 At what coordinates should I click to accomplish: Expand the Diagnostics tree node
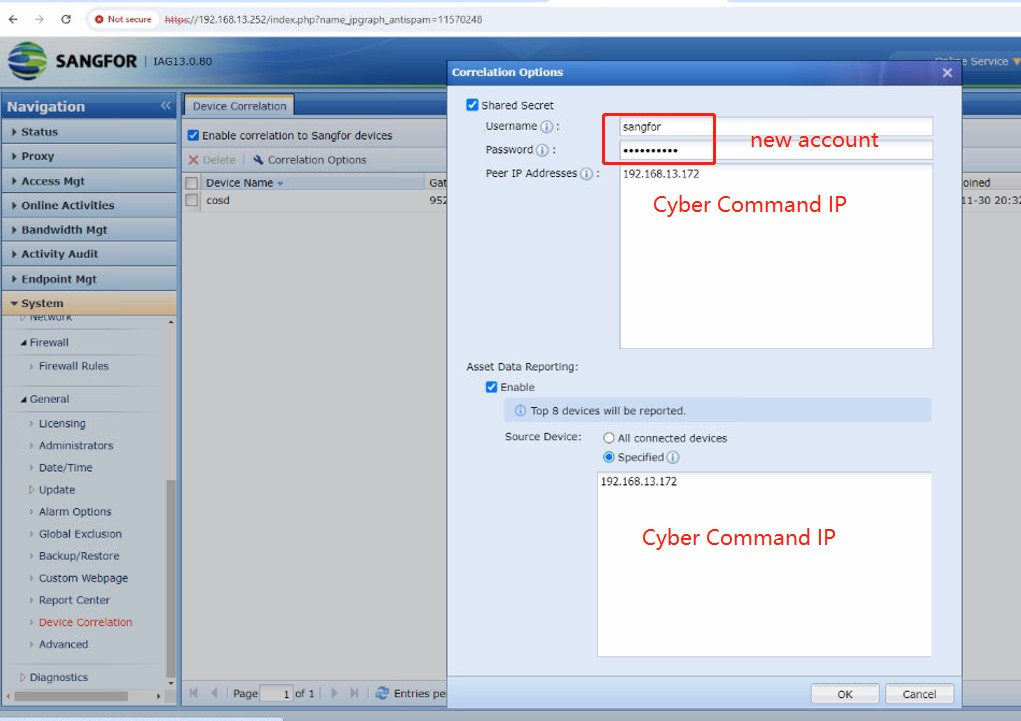click(23, 677)
